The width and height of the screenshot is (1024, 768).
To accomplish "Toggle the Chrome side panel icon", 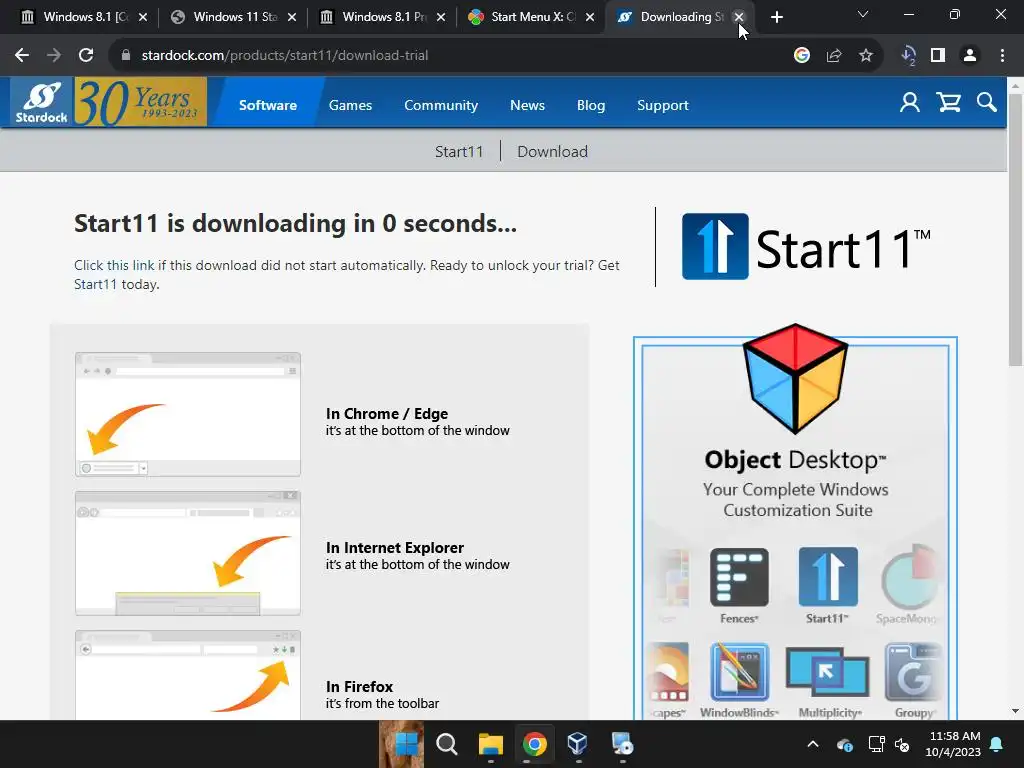I will pos(938,56).
